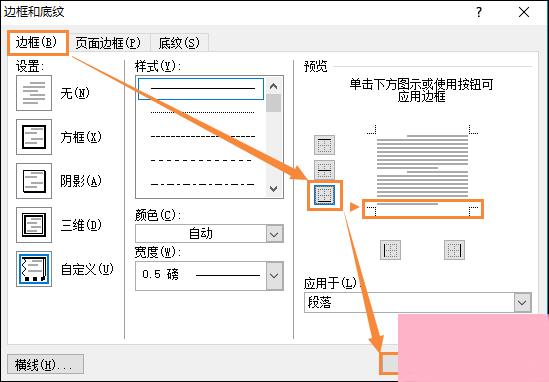
Task: Open the 底纹(S) shading tab
Action: [x=179, y=43]
